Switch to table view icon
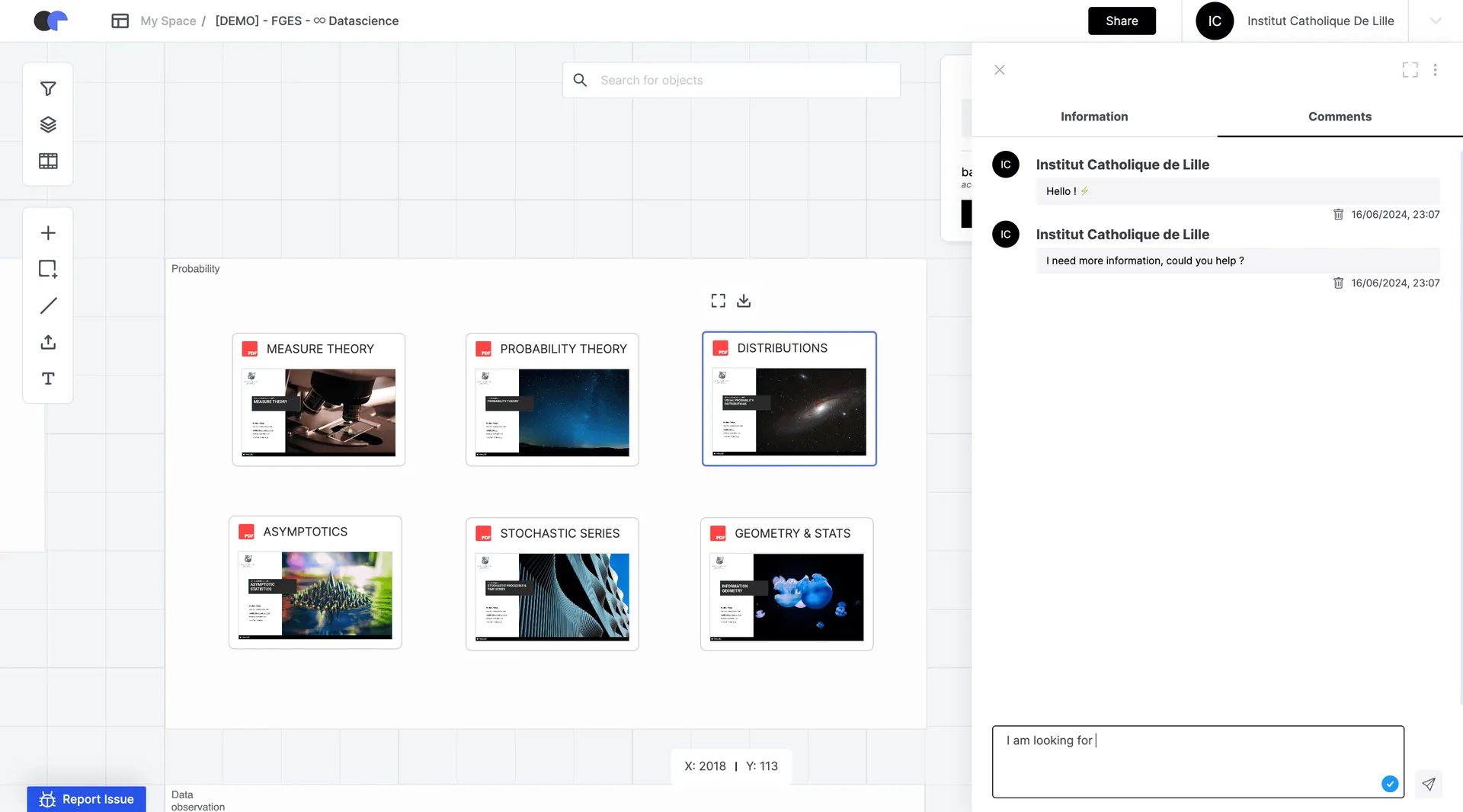Image resolution: width=1463 pixels, height=812 pixels. click(48, 161)
